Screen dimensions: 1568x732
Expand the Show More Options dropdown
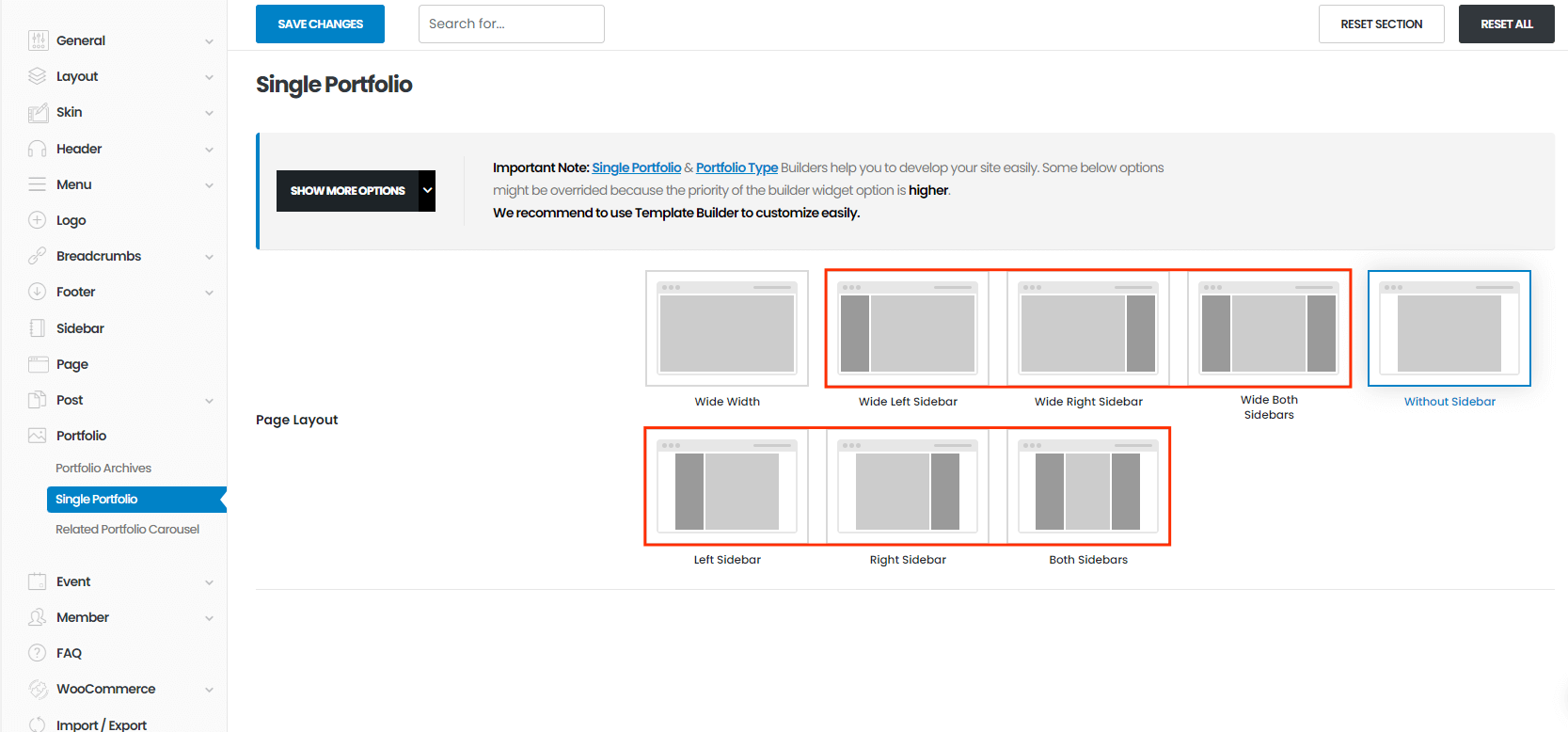[x=427, y=191]
